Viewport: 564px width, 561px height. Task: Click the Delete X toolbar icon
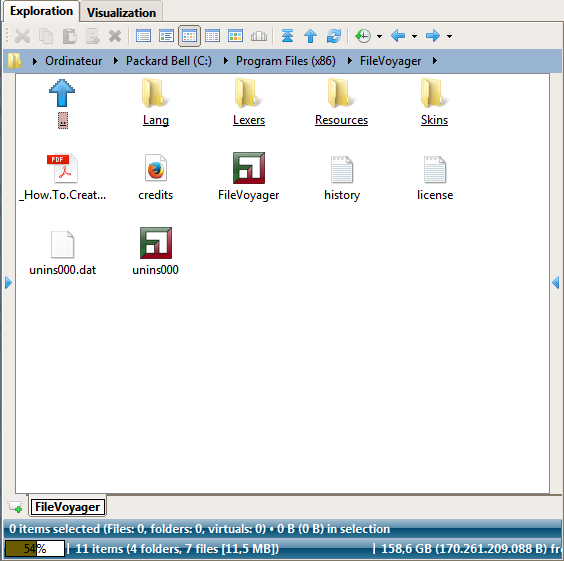point(115,36)
